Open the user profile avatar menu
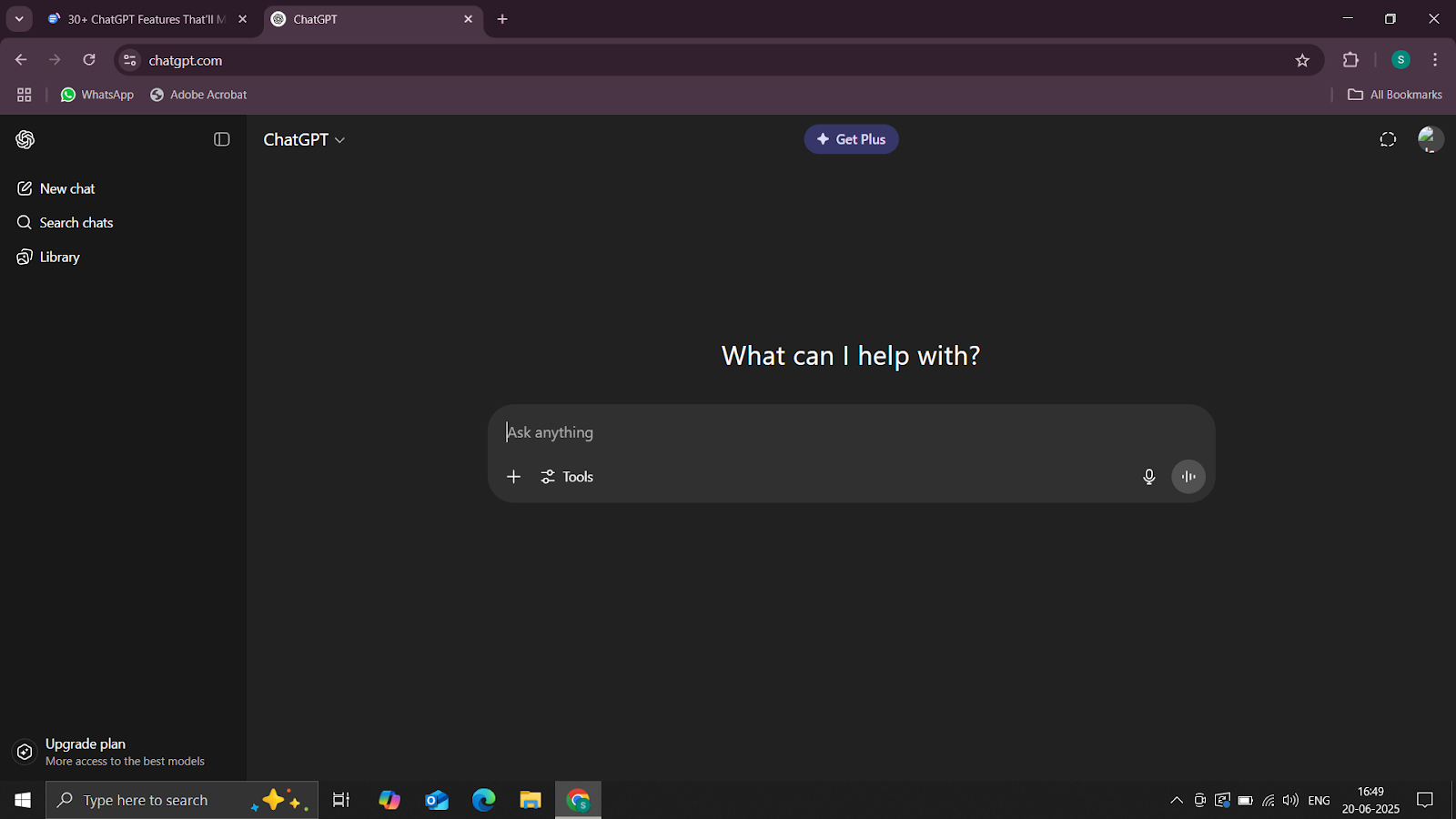This screenshot has height=819, width=1456. point(1431,139)
